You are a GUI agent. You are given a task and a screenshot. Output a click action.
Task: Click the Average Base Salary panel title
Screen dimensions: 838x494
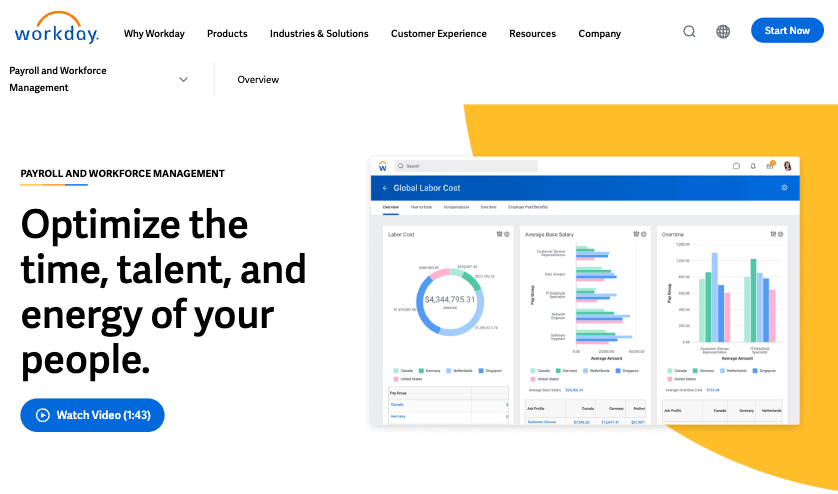coord(549,235)
